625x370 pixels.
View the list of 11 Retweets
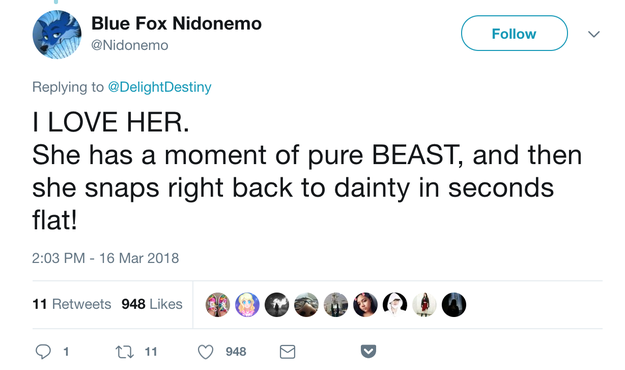[x=72, y=304]
